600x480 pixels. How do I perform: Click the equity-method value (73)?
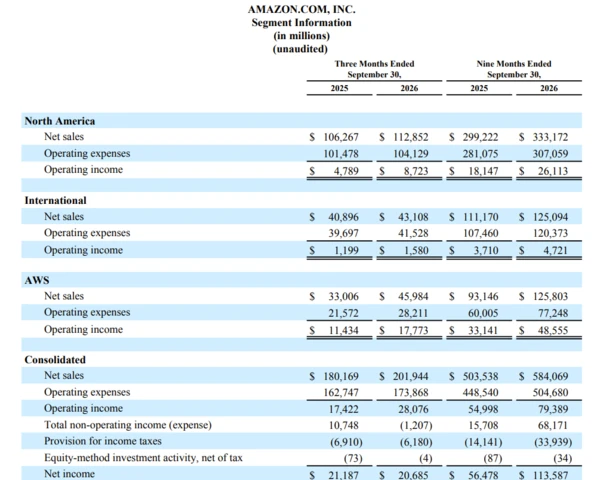point(353,458)
